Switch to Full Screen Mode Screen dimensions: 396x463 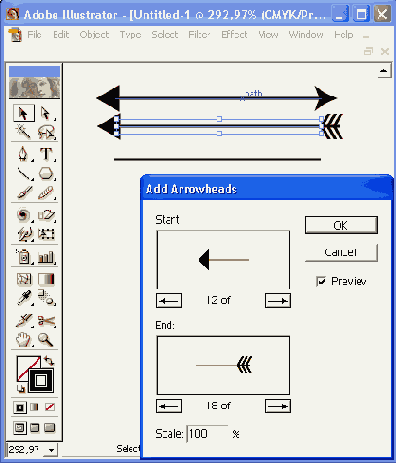(x=50, y=428)
